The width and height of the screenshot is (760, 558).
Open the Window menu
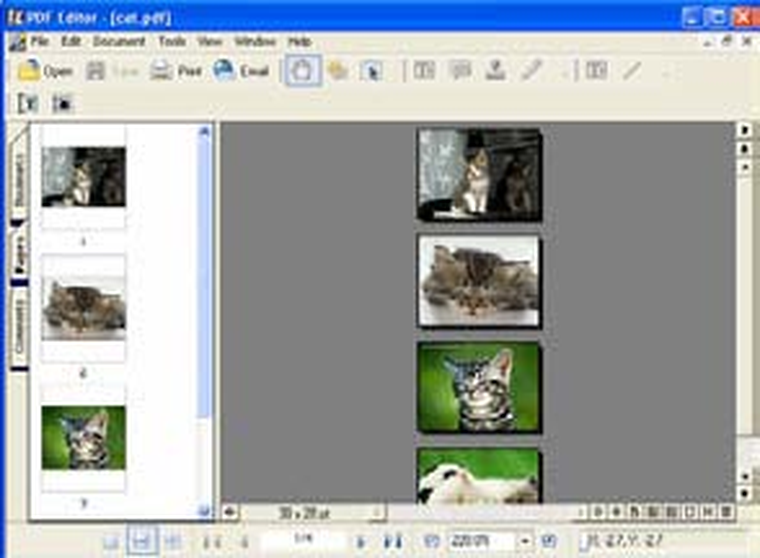pos(255,42)
